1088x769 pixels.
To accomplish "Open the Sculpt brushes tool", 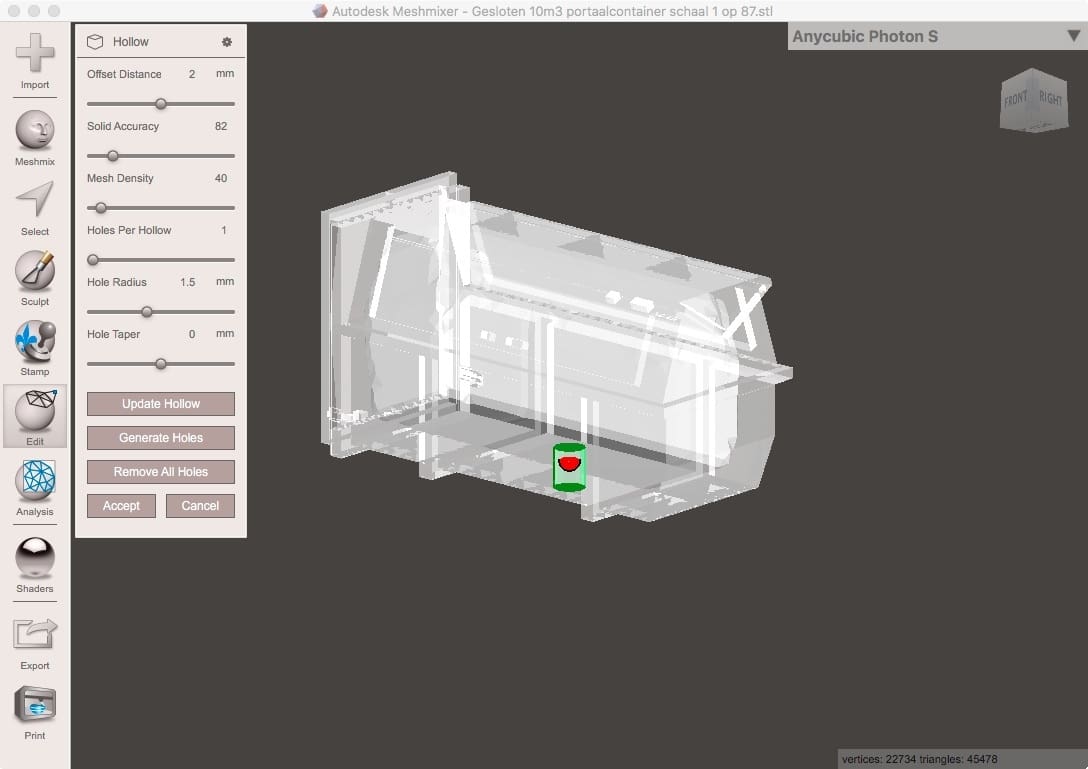I will (x=35, y=278).
